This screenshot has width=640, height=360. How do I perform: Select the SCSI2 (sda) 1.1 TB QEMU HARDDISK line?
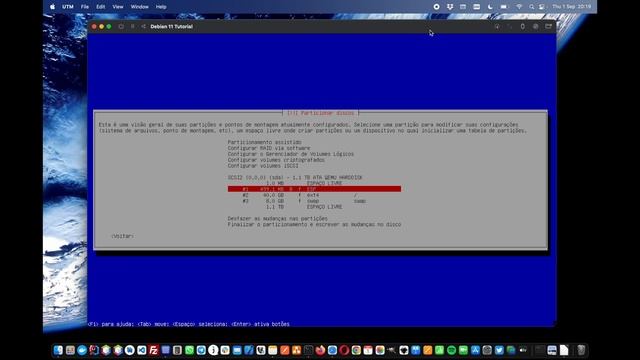[295, 178]
